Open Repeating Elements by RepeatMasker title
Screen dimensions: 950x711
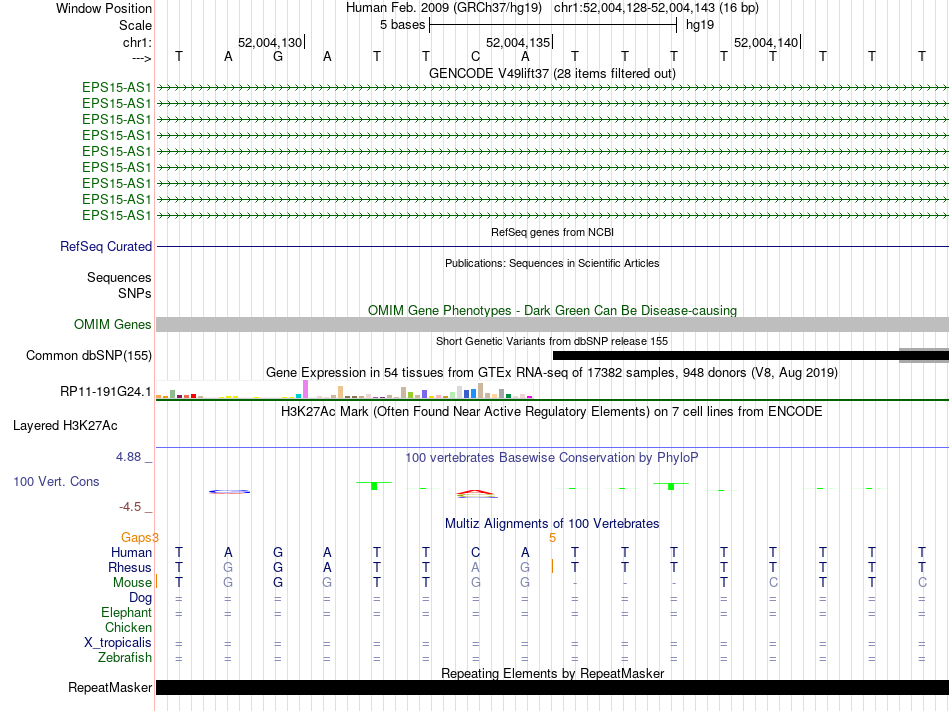552,673
